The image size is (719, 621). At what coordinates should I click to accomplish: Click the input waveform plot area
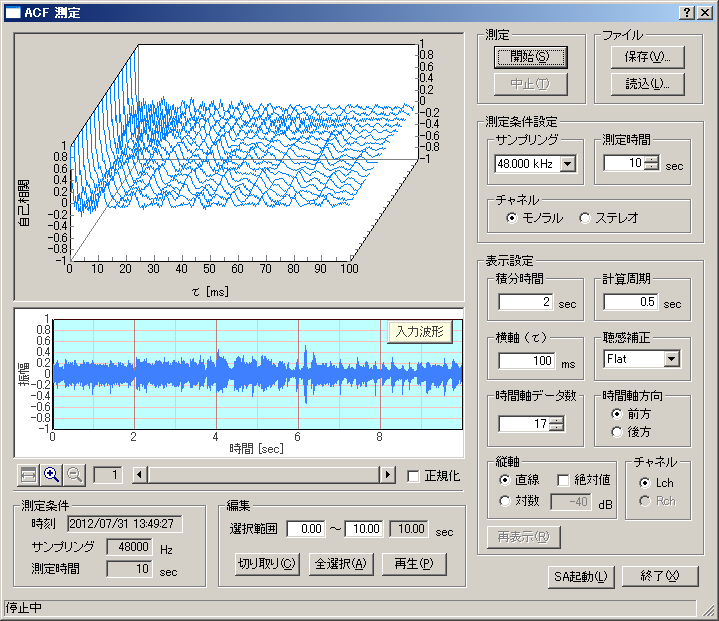point(258,374)
